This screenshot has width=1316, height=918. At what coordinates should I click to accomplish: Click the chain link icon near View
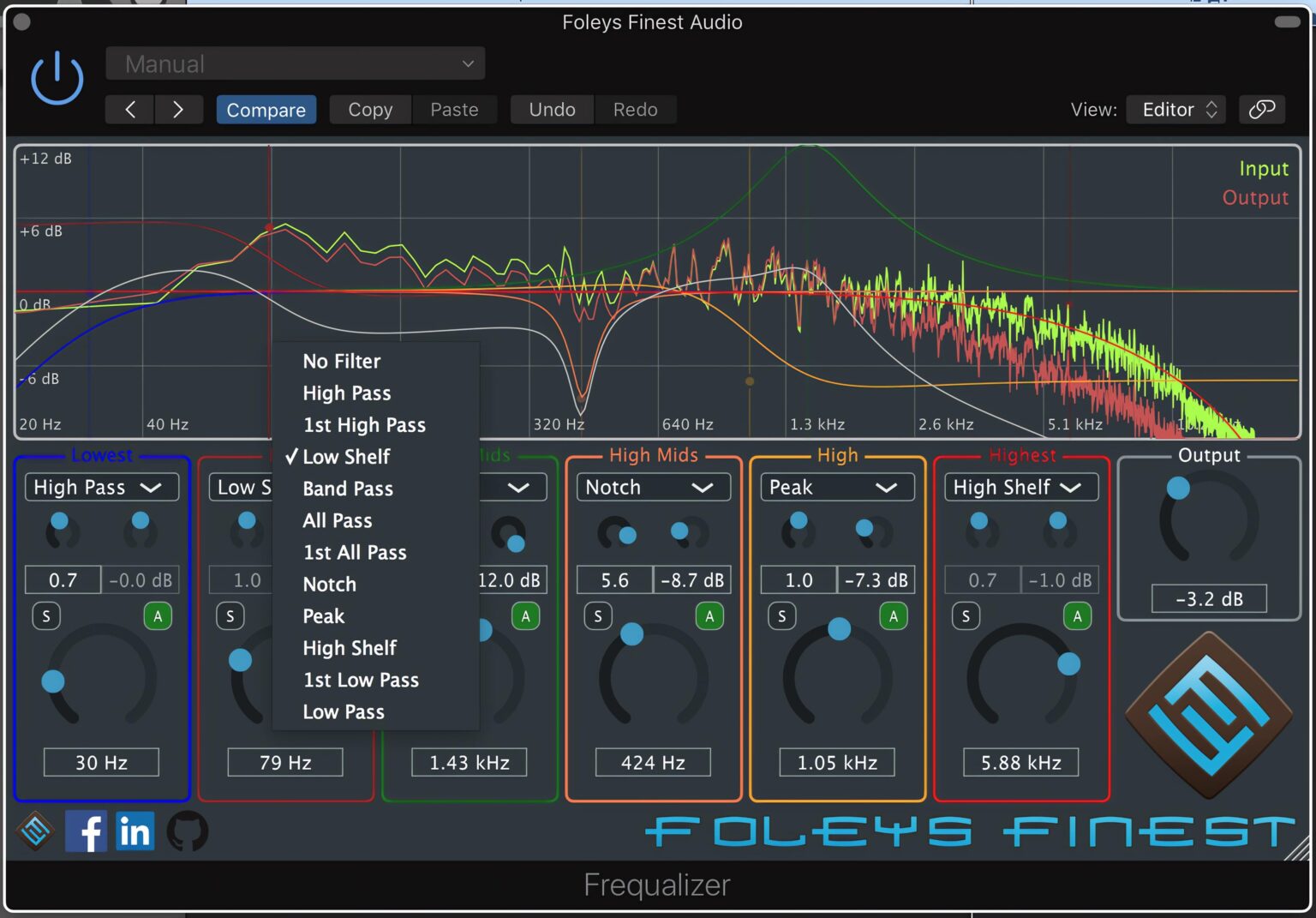pyautogui.click(x=1262, y=109)
